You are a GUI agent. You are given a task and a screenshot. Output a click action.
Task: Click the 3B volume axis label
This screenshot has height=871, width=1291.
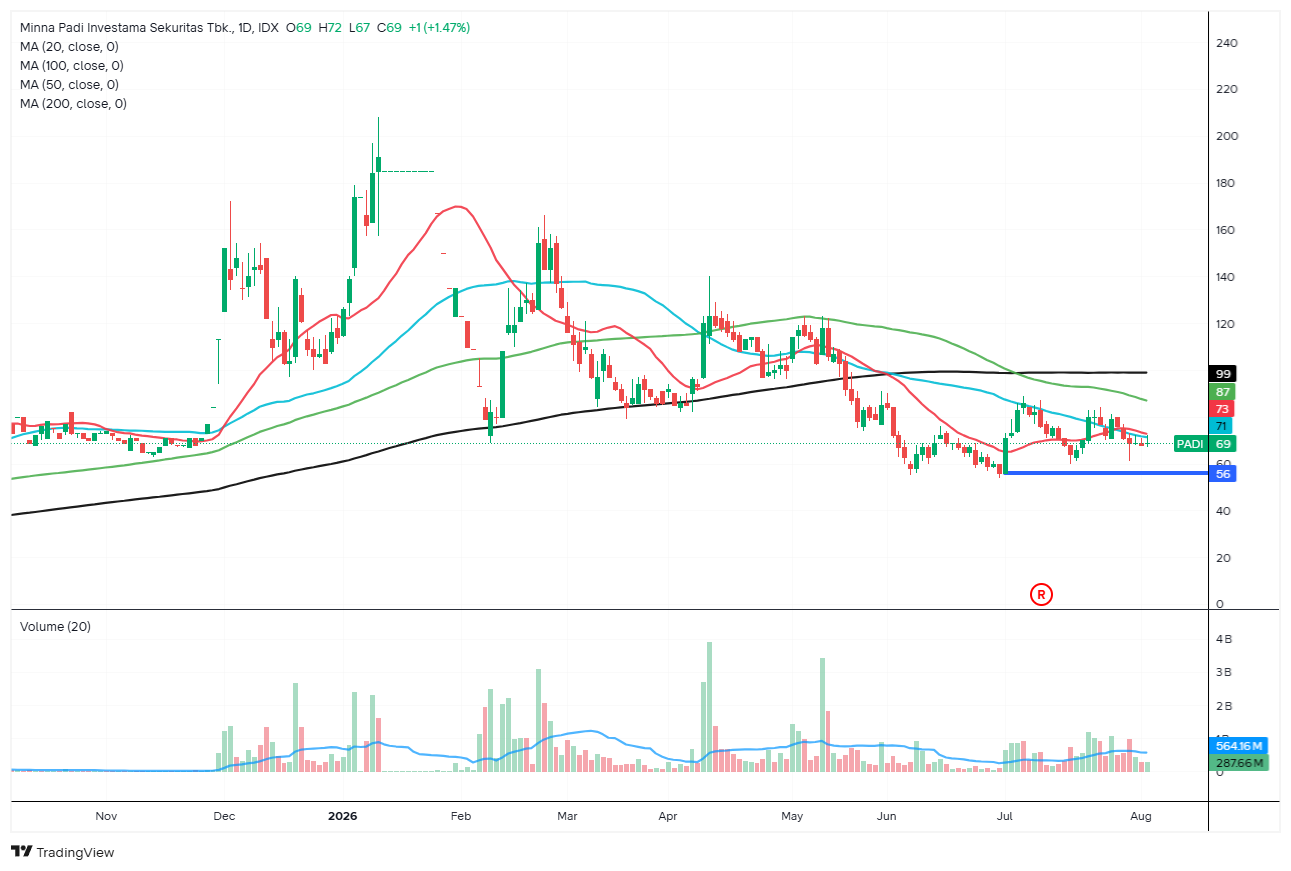click(x=1222, y=672)
